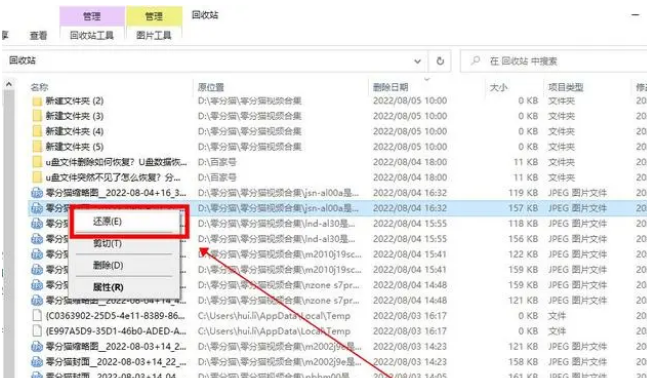The height and width of the screenshot is (378, 647).
Task: Click the search magnifier icon
Action: click(x=475, y=61)
